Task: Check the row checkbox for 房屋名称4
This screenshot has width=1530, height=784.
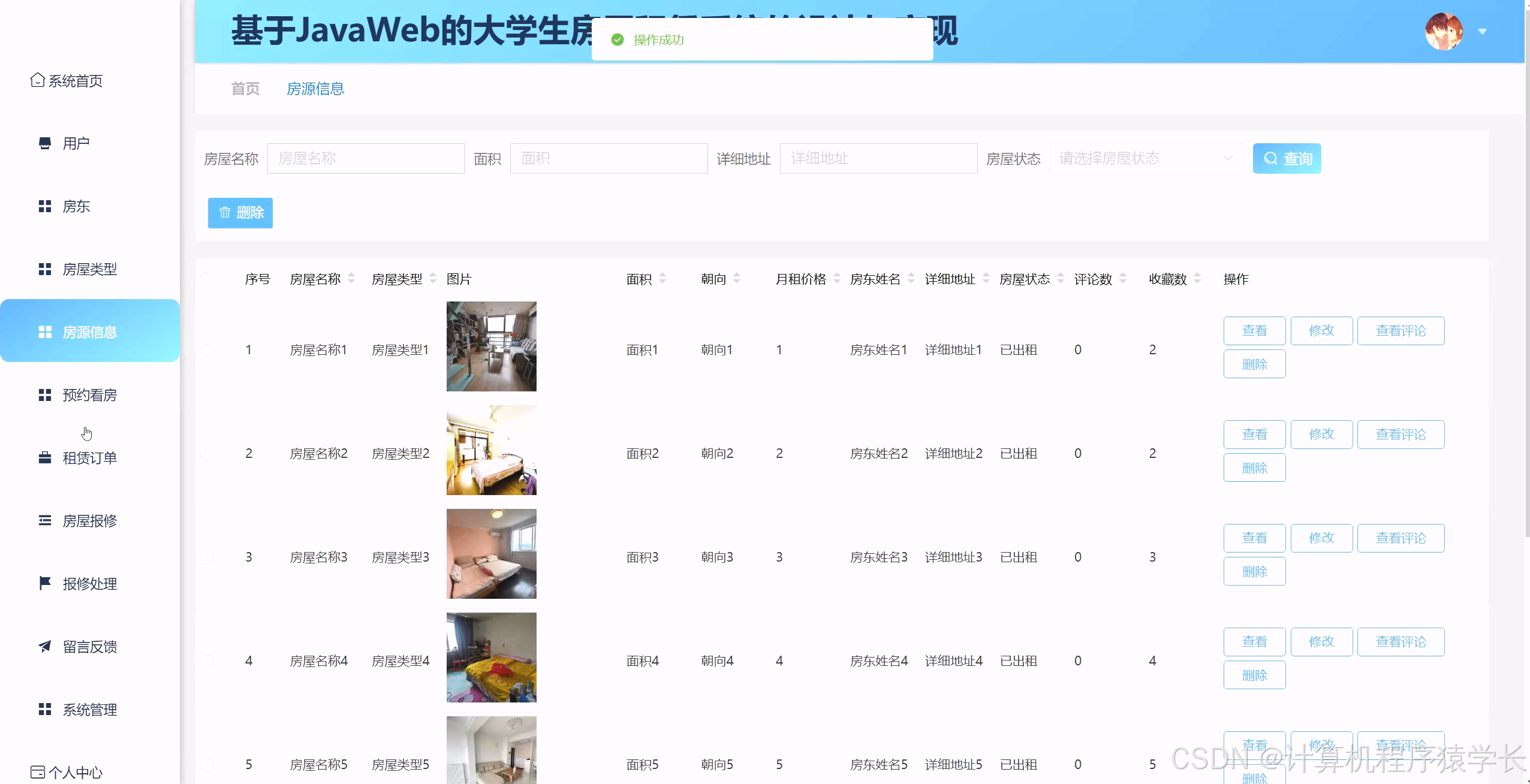Action: pyautogui.click(x=206, y=661)
